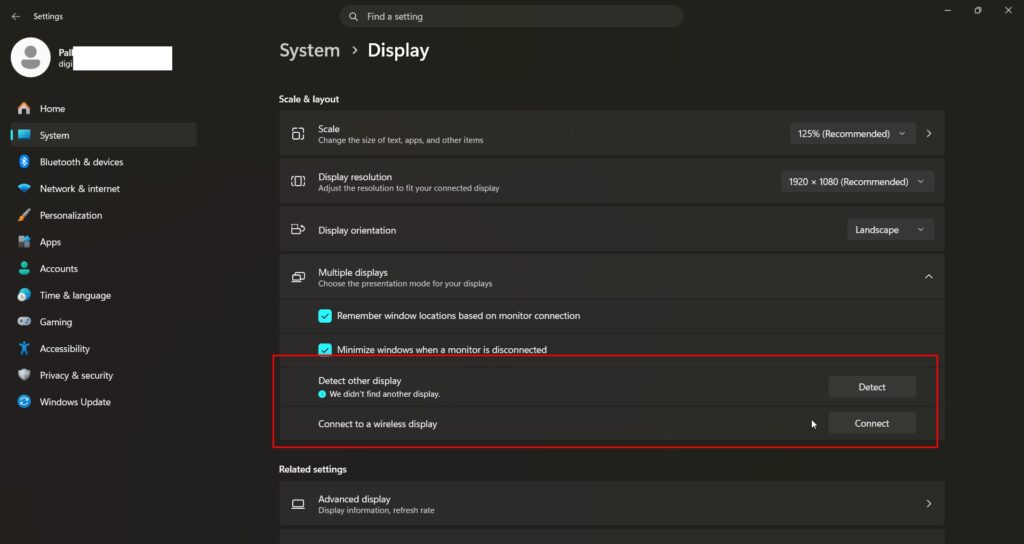The image size is (1024, 544).
Task: Click the Find a setting search box
Action: 511,16
